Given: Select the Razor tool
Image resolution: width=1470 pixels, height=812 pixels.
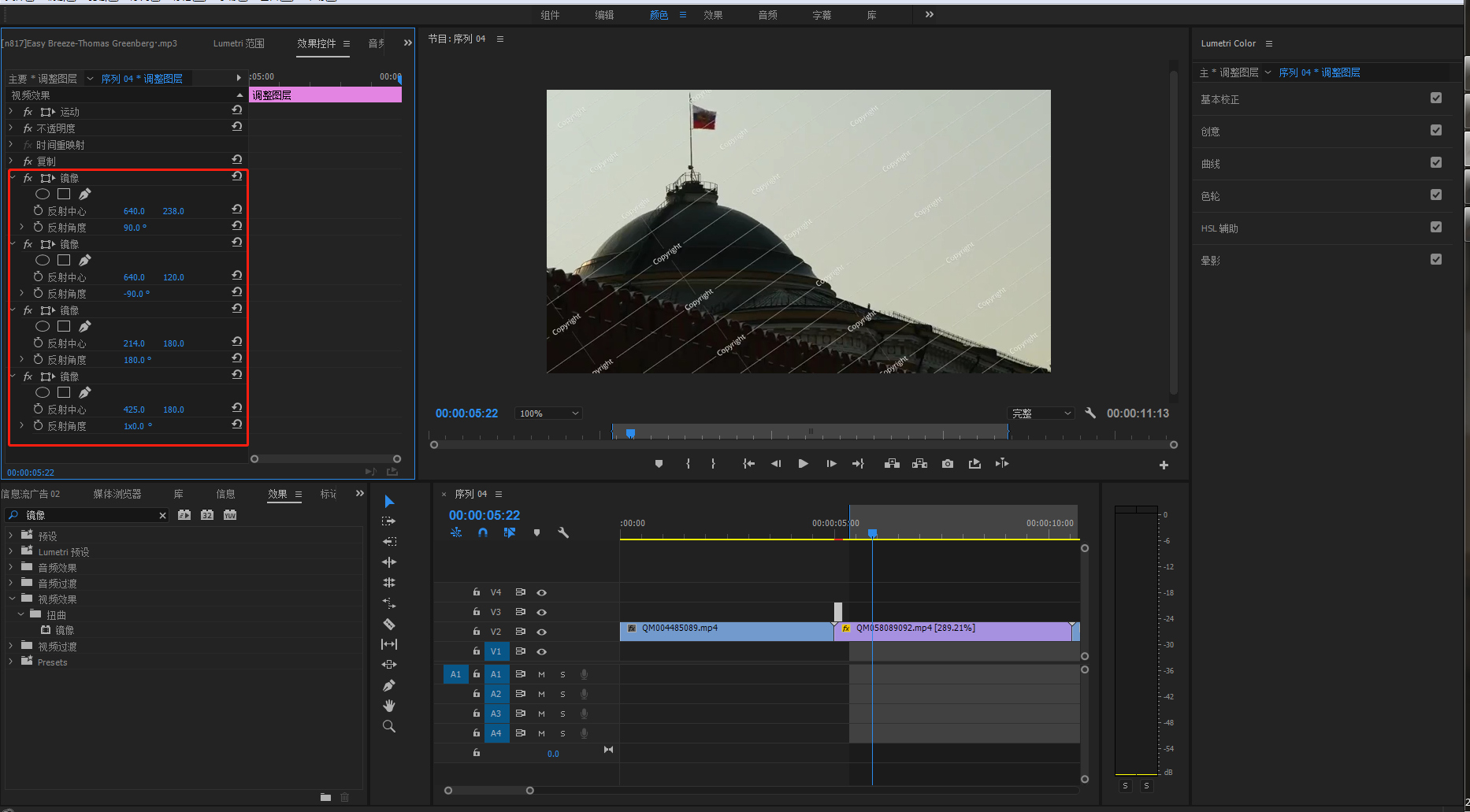Looking at the screenshot, I should [389, 624].
